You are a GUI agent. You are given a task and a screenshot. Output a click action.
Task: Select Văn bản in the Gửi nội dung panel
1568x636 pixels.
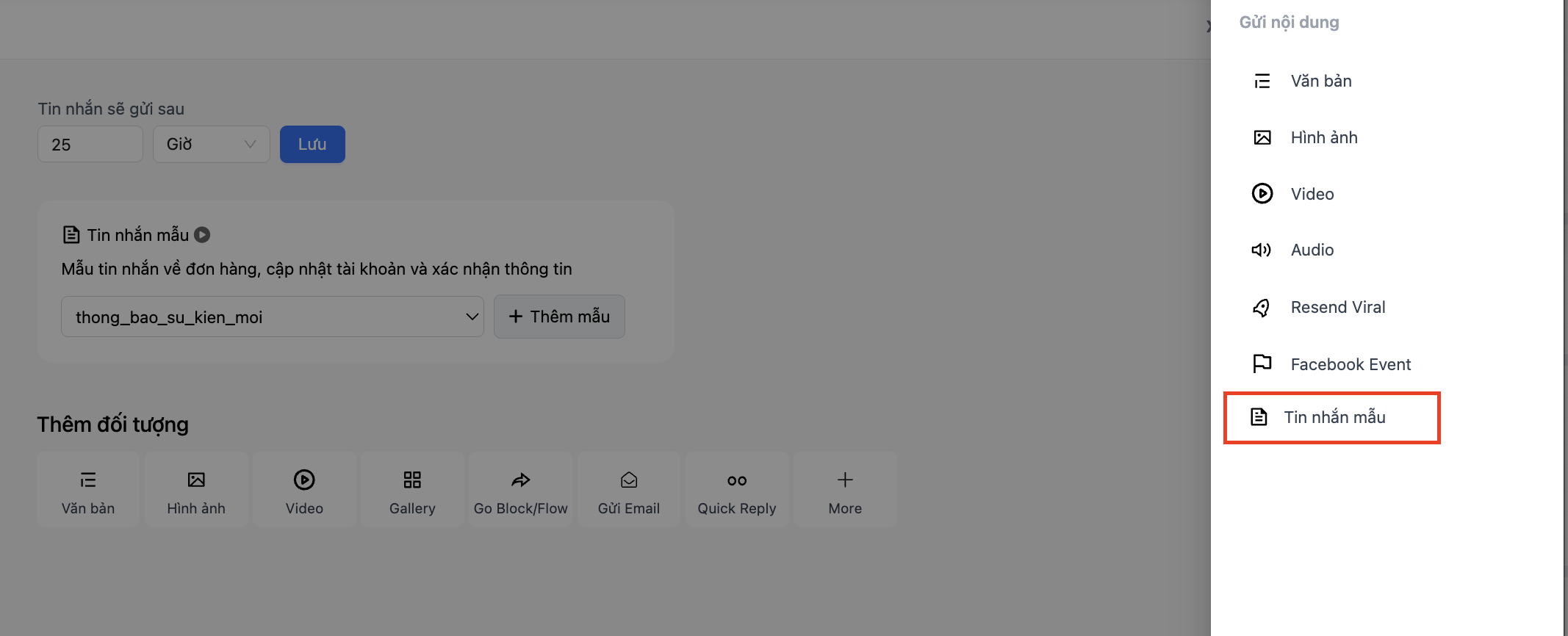[1320, 81]
